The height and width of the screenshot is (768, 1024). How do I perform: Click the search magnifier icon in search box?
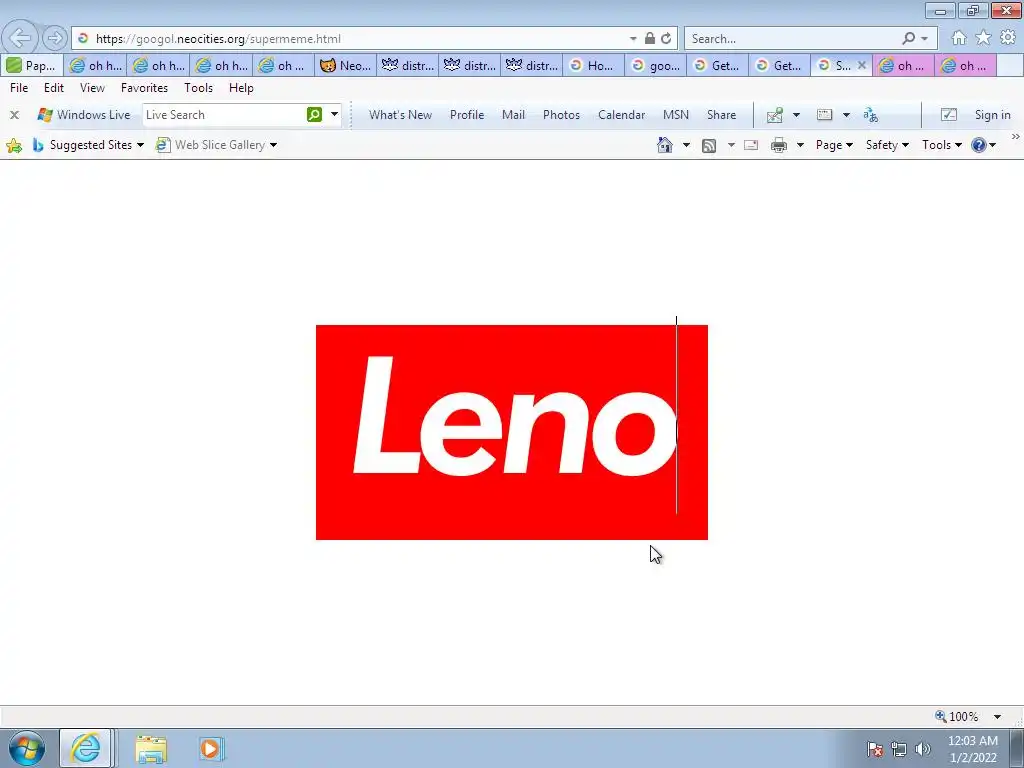[908, 39]
